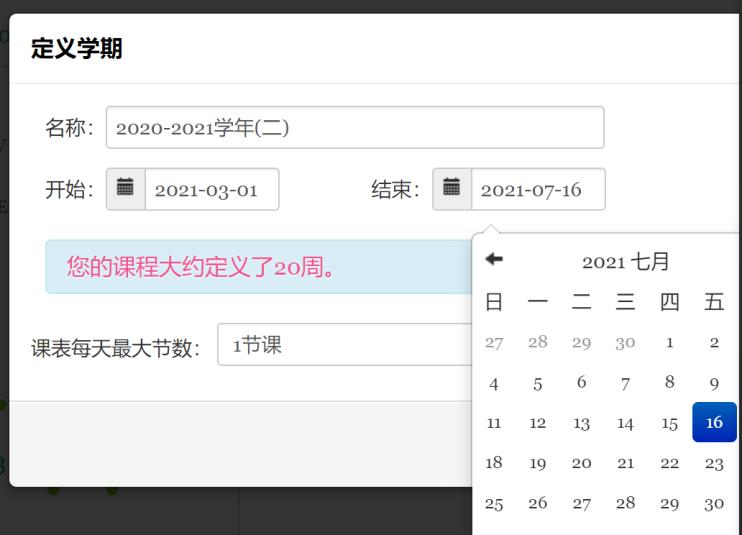Go to previous month with left arrow
The width and height of the screenshot is (742, 535).
(x=494, y=260)
